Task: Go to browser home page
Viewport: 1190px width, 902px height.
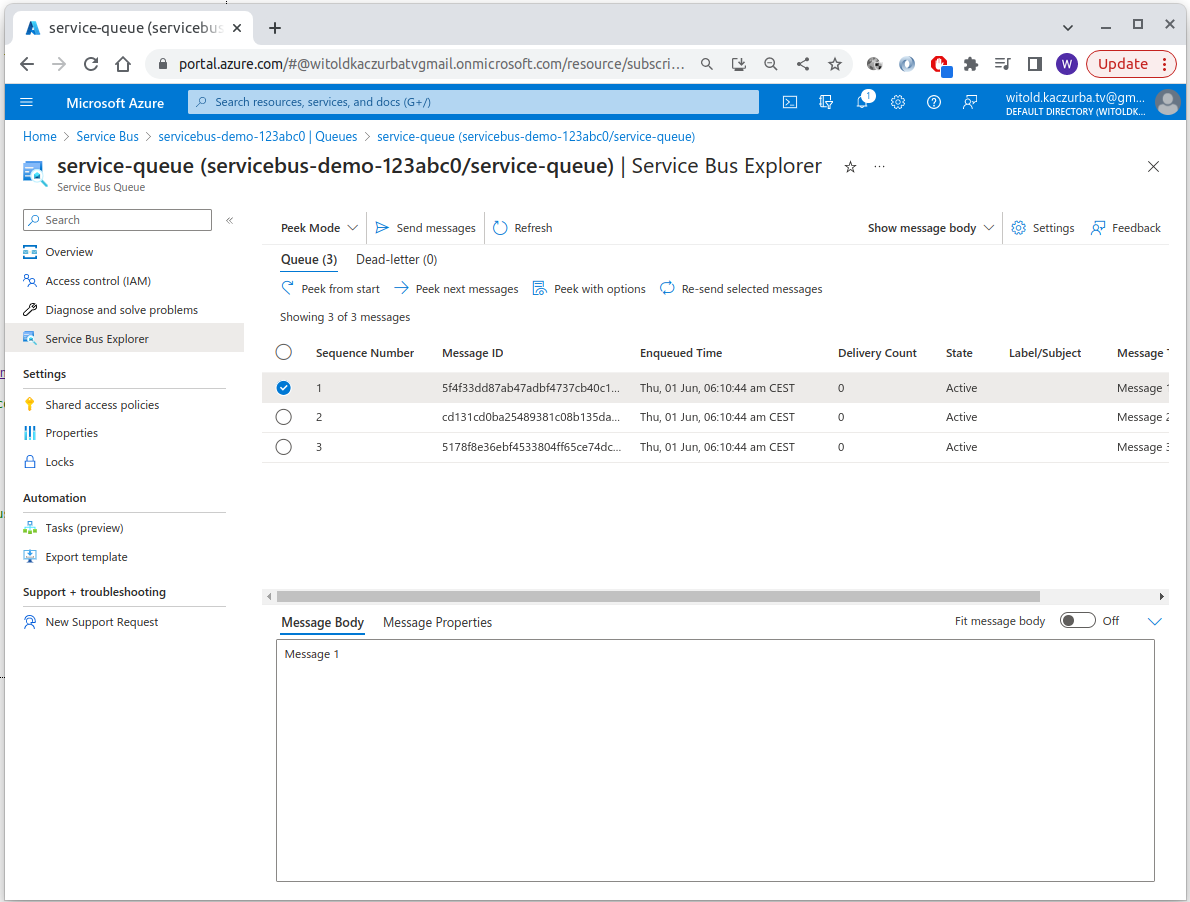Action: [123, 64]
